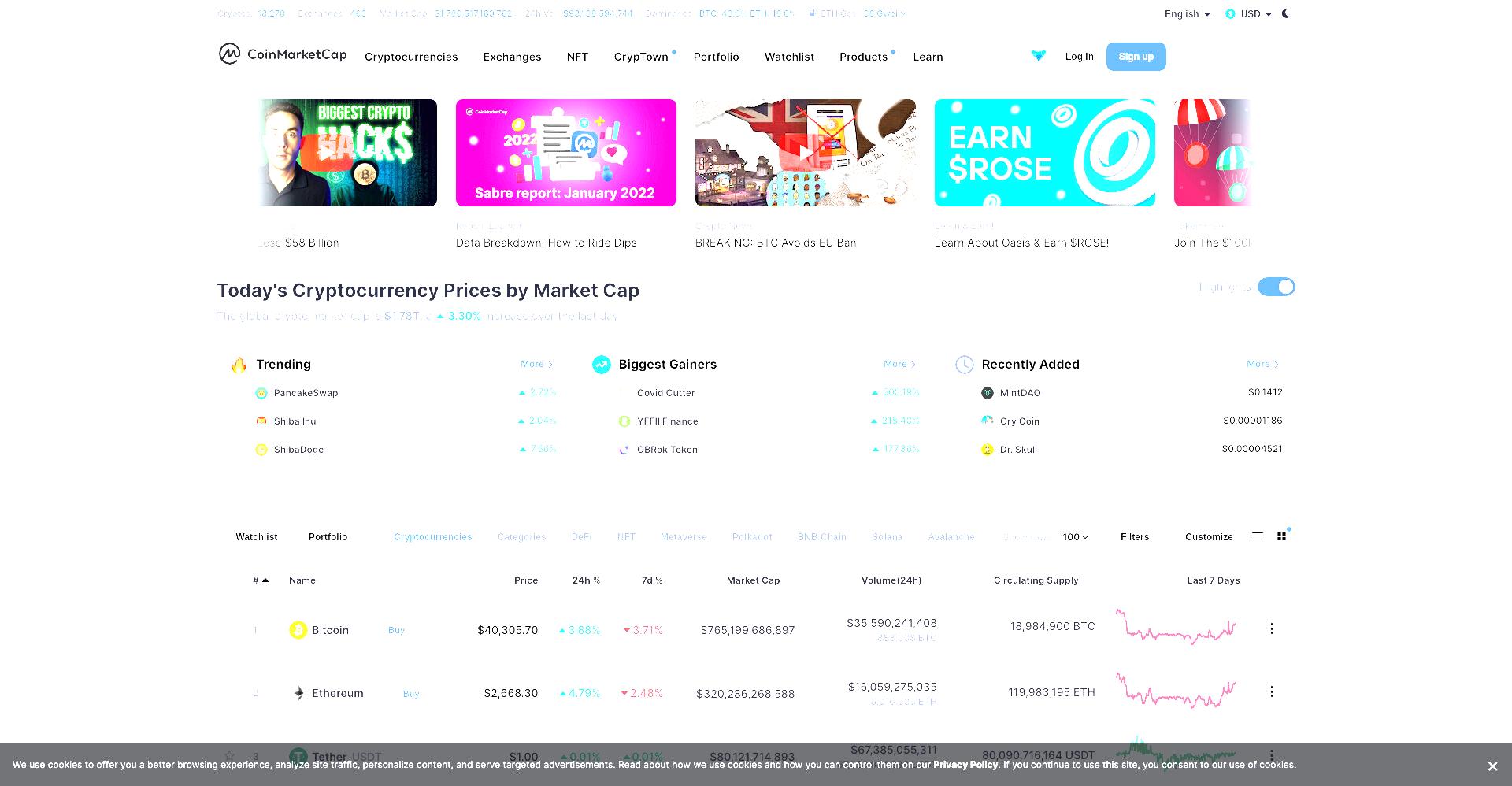The image size is (1512, 786).
Task: Open Ethereum row three-dot menu
Action: point(1271,691)
